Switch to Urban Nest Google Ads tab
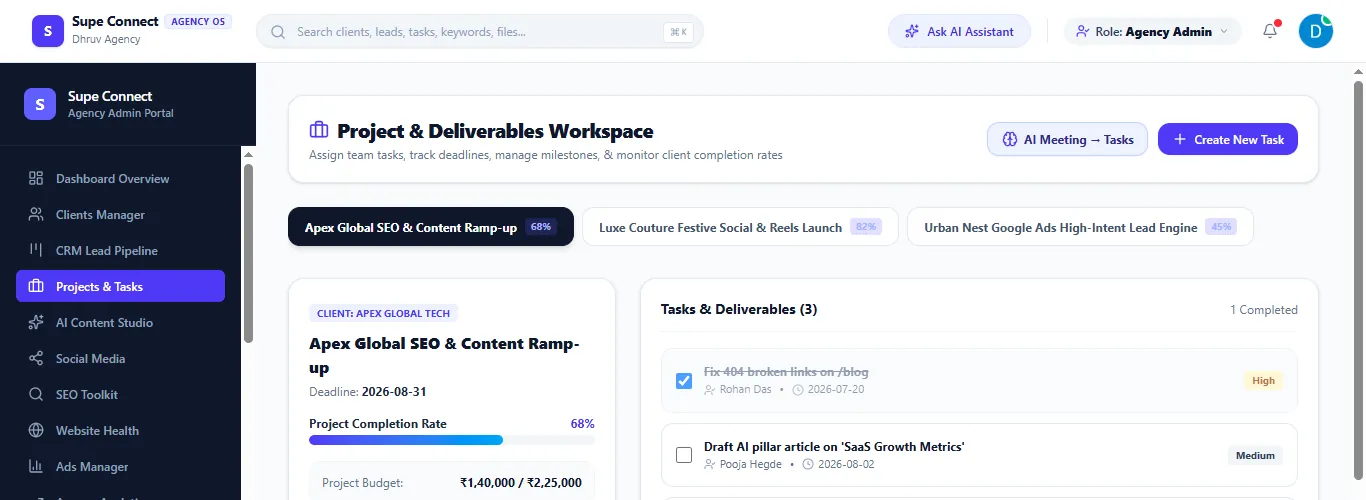1366x500 pixels. pos(1080,227)
